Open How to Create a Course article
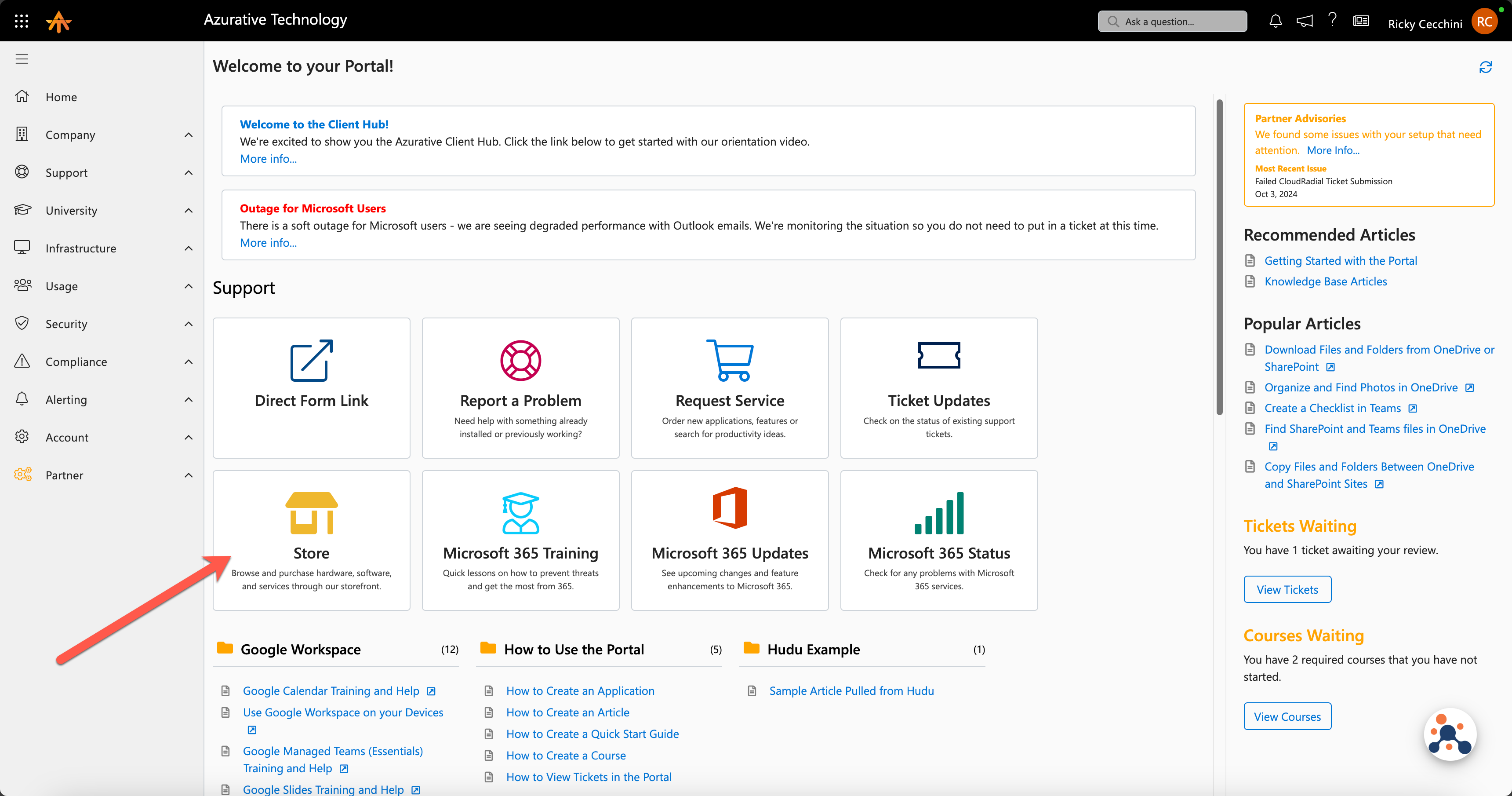The height and width of the screenshot is (796, 1512). pyautogui.click(x=566, y=756)
